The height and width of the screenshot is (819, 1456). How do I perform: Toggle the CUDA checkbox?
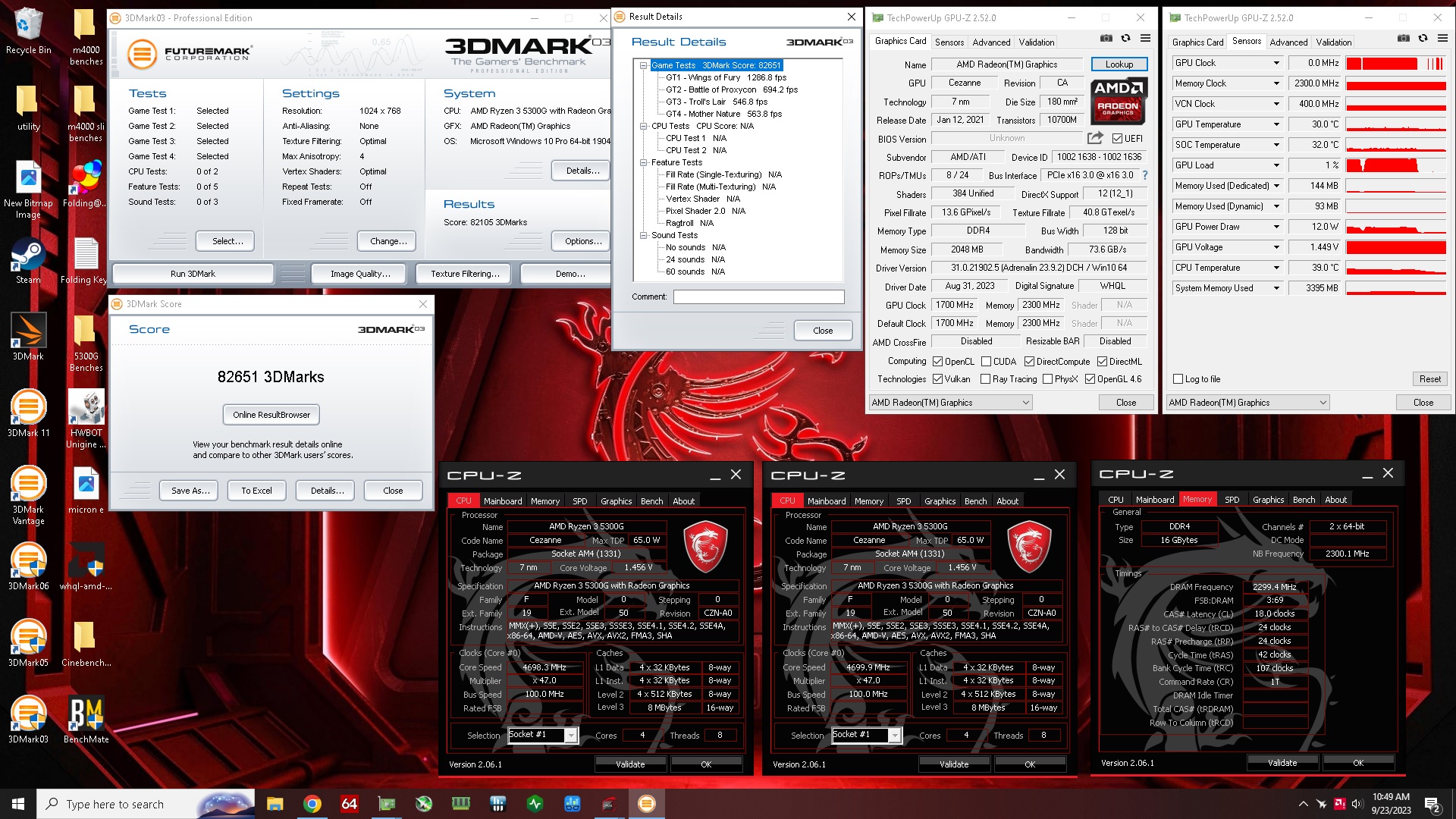click(x=987, y=362)
